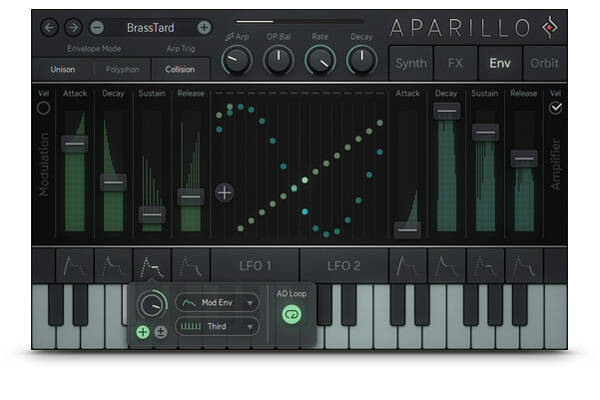Open Amplifier Attack envelope icon button
The width and height of the screenshot is (600, 400).
click(408, 266)
